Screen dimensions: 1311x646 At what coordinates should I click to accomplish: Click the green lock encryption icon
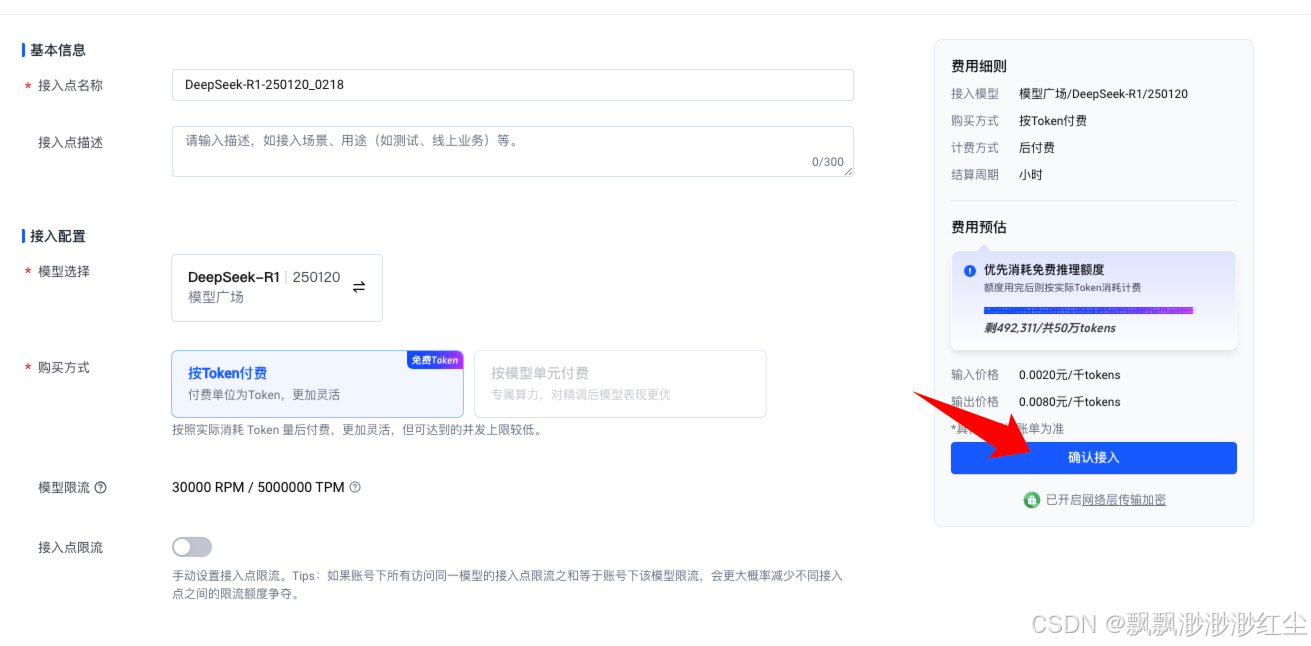pyautogui.click(x=1032, y=500)
